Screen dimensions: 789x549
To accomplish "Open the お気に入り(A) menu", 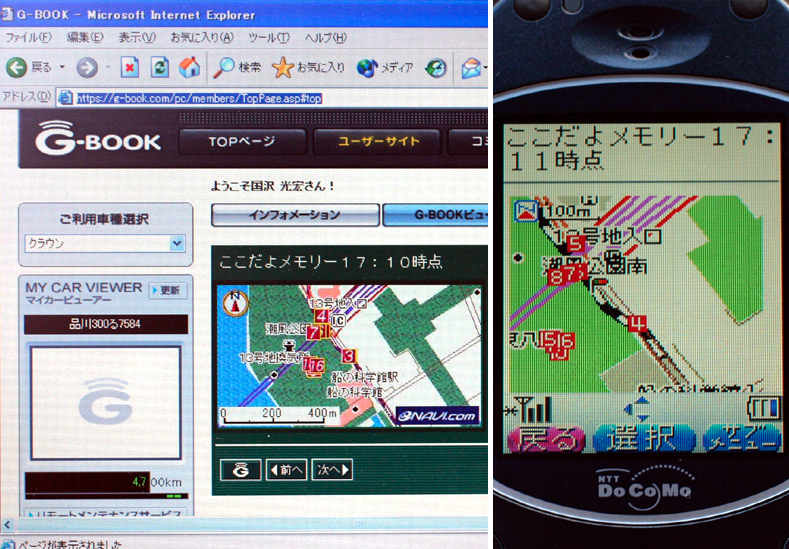I will tap(202, 38).
